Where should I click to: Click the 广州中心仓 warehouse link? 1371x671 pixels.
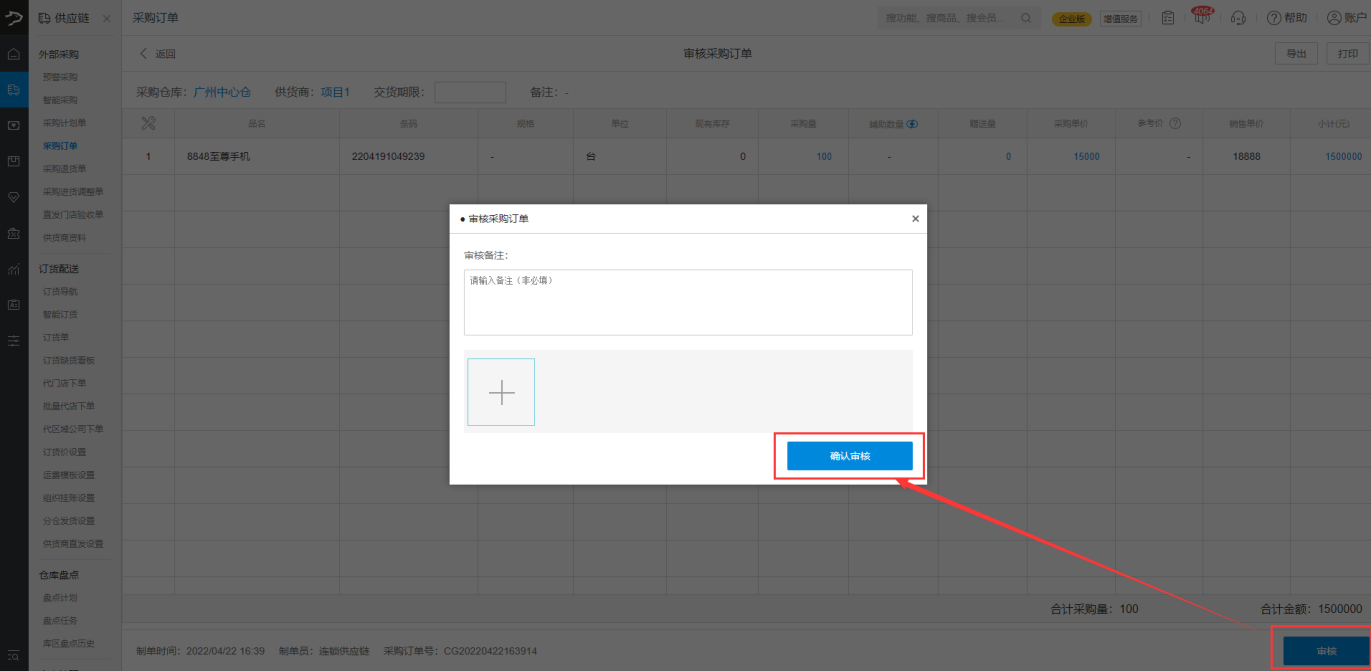tap(222, 92)
